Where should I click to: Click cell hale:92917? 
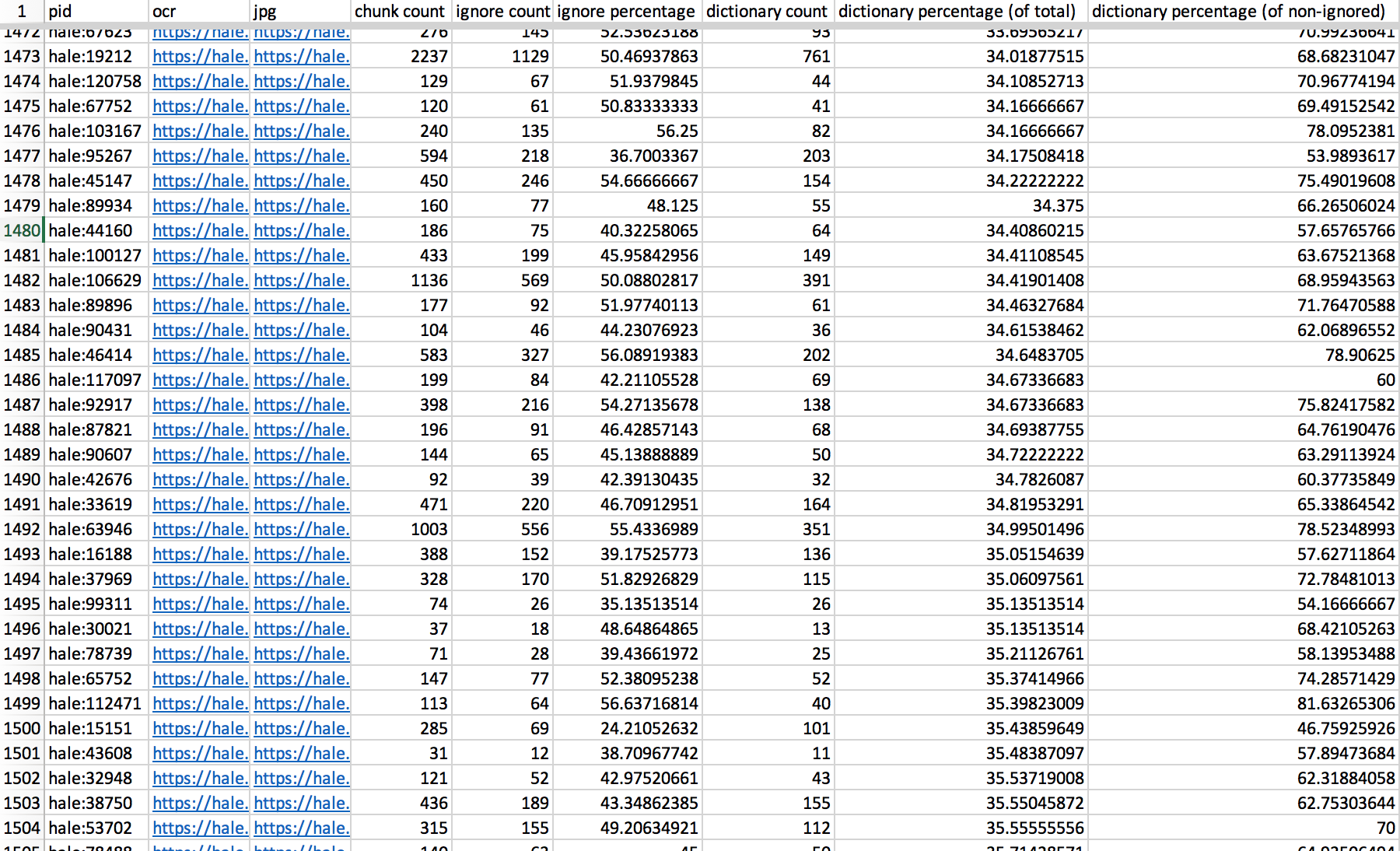(x=96, y=404)
